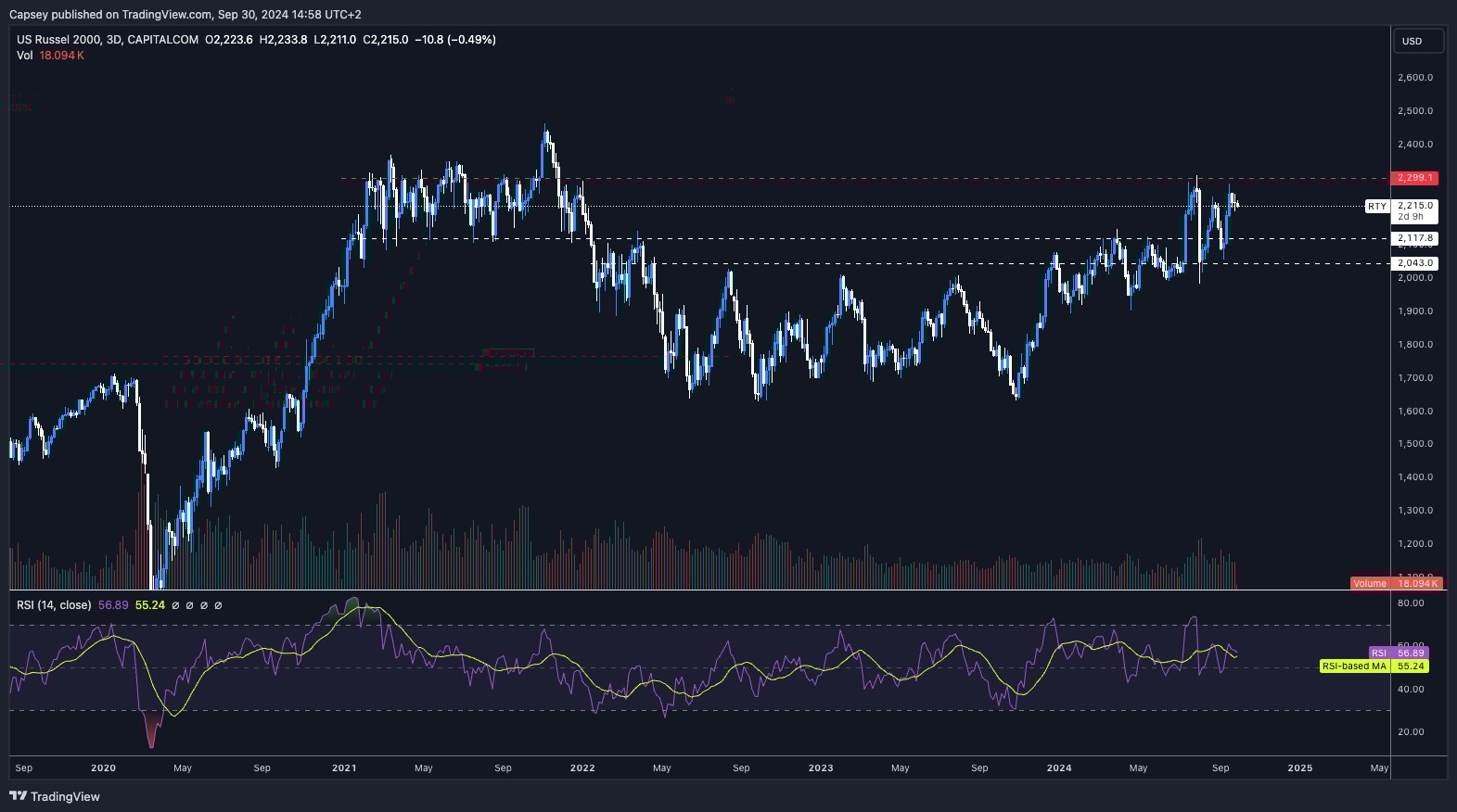Click the 2024 year marker on the time axis

tap(1058, 768)
